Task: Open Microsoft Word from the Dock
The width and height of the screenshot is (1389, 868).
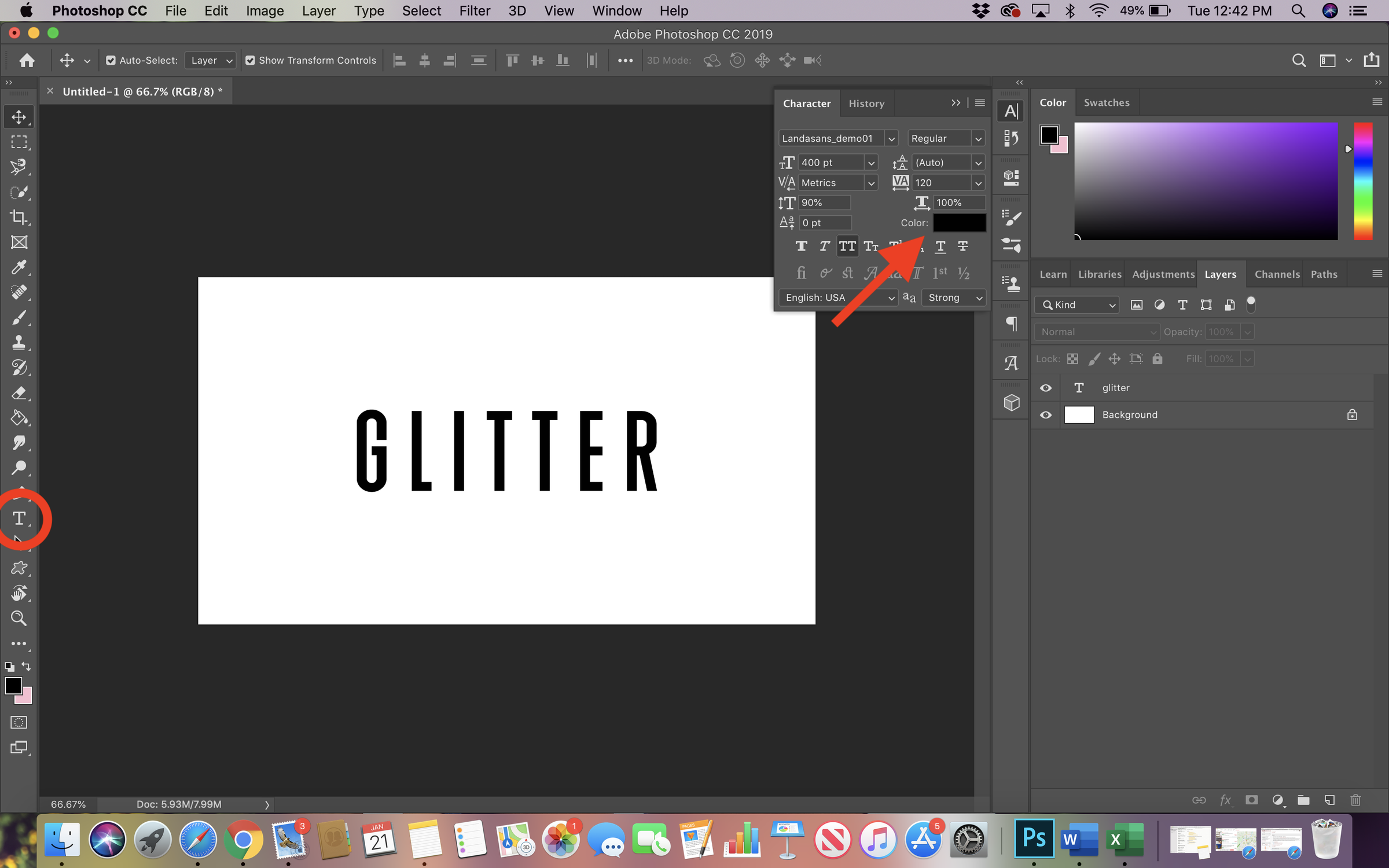Action: [1079, 840]
